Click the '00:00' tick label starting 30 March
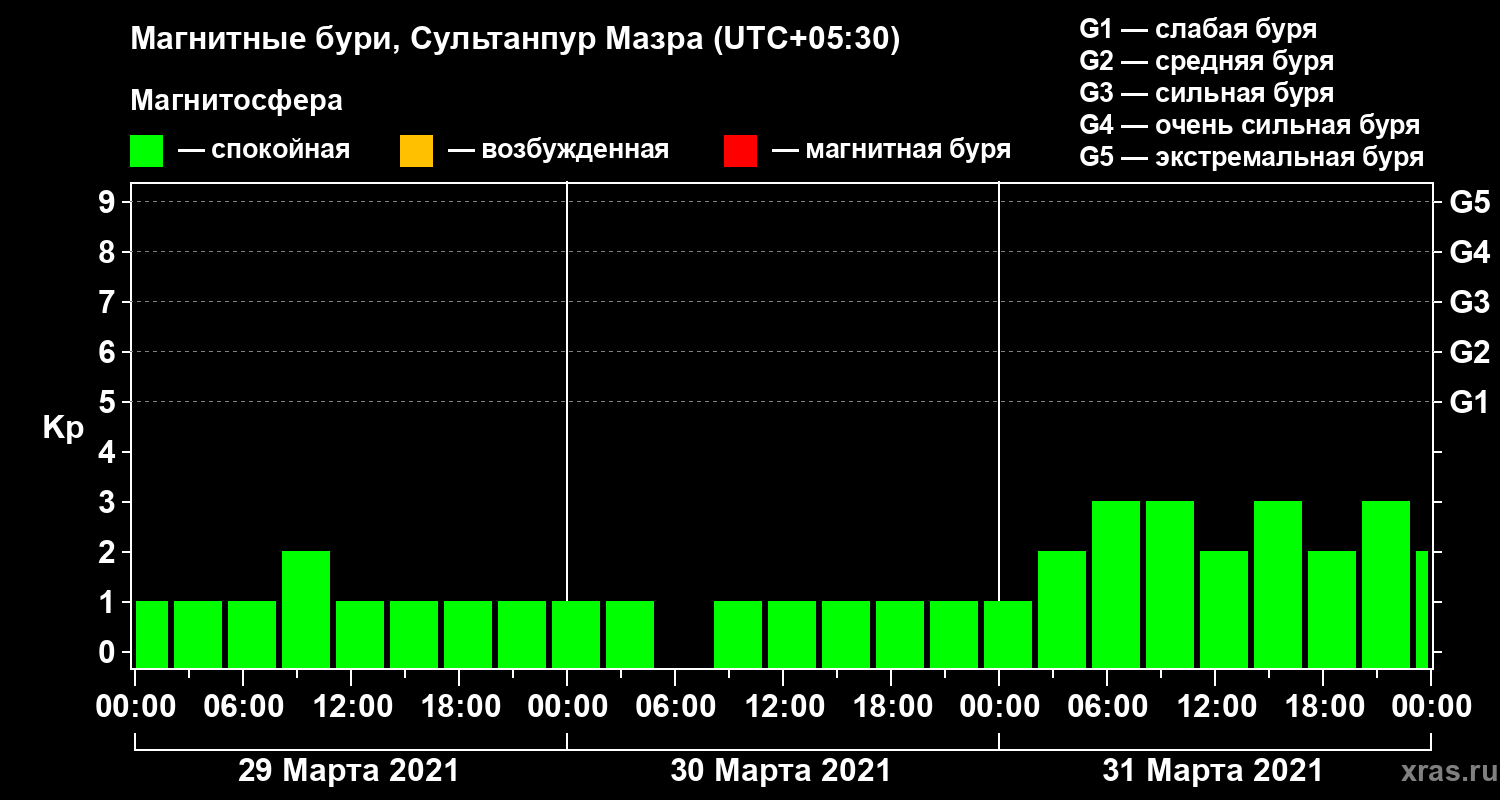Screen dimensions: 1500x800 pyautogui.click(x=566, y=707)
